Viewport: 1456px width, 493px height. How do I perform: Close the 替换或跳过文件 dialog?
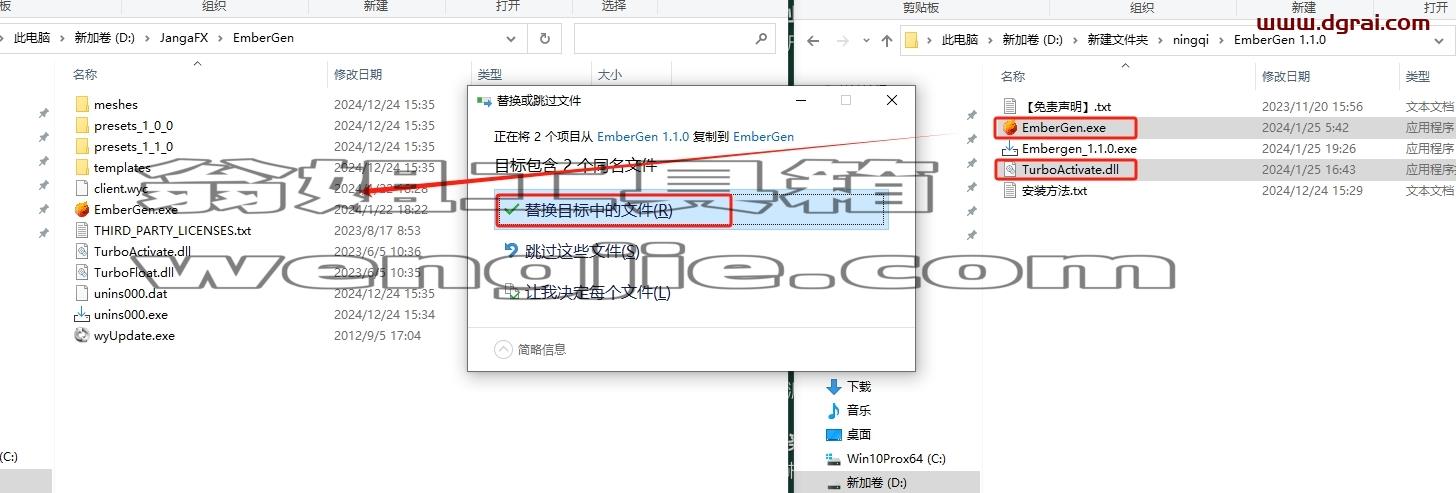[x=891, y=100]
